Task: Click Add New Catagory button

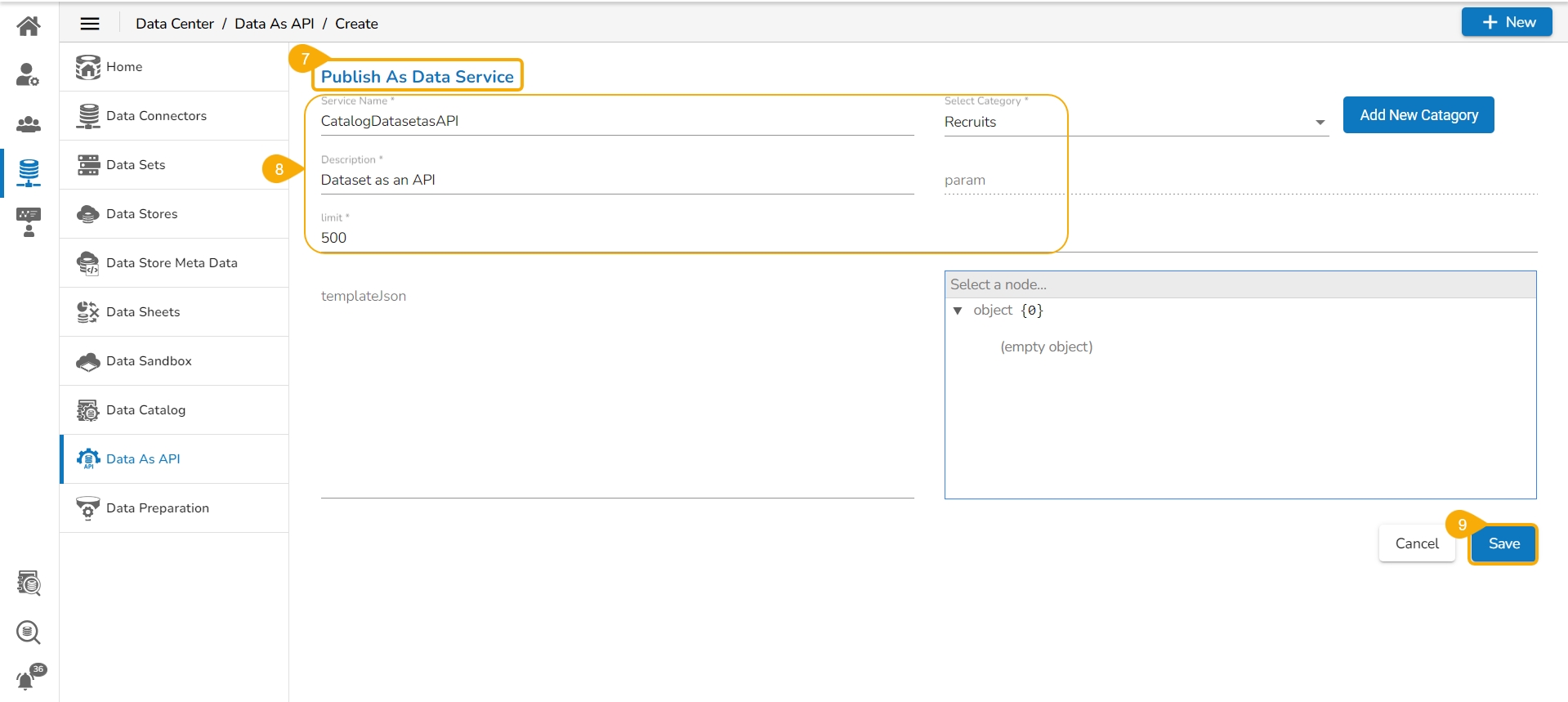Action: click(1418, 115)
